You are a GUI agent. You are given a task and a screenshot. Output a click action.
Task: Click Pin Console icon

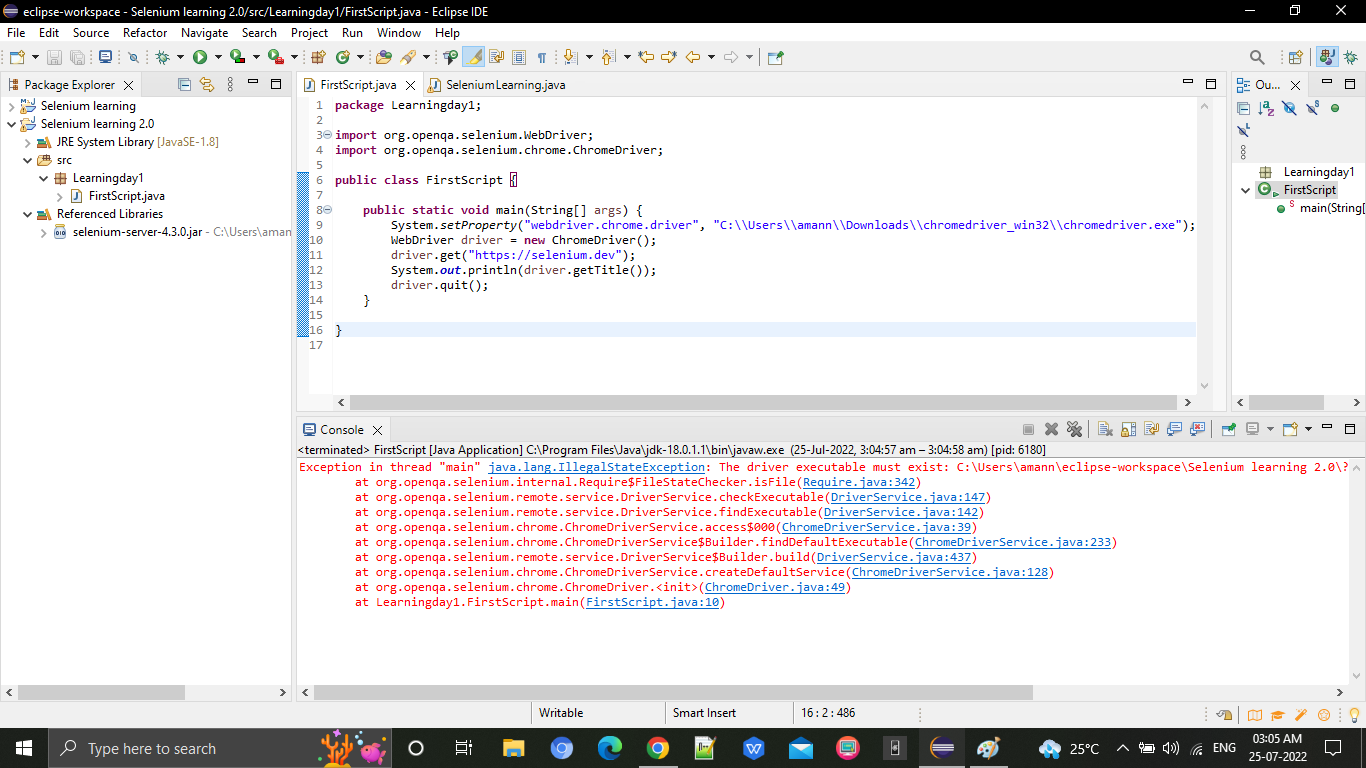coord(1228,429)
